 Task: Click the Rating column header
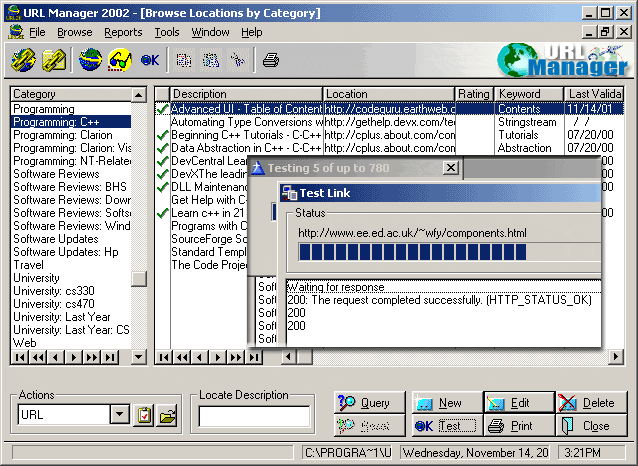474,94
